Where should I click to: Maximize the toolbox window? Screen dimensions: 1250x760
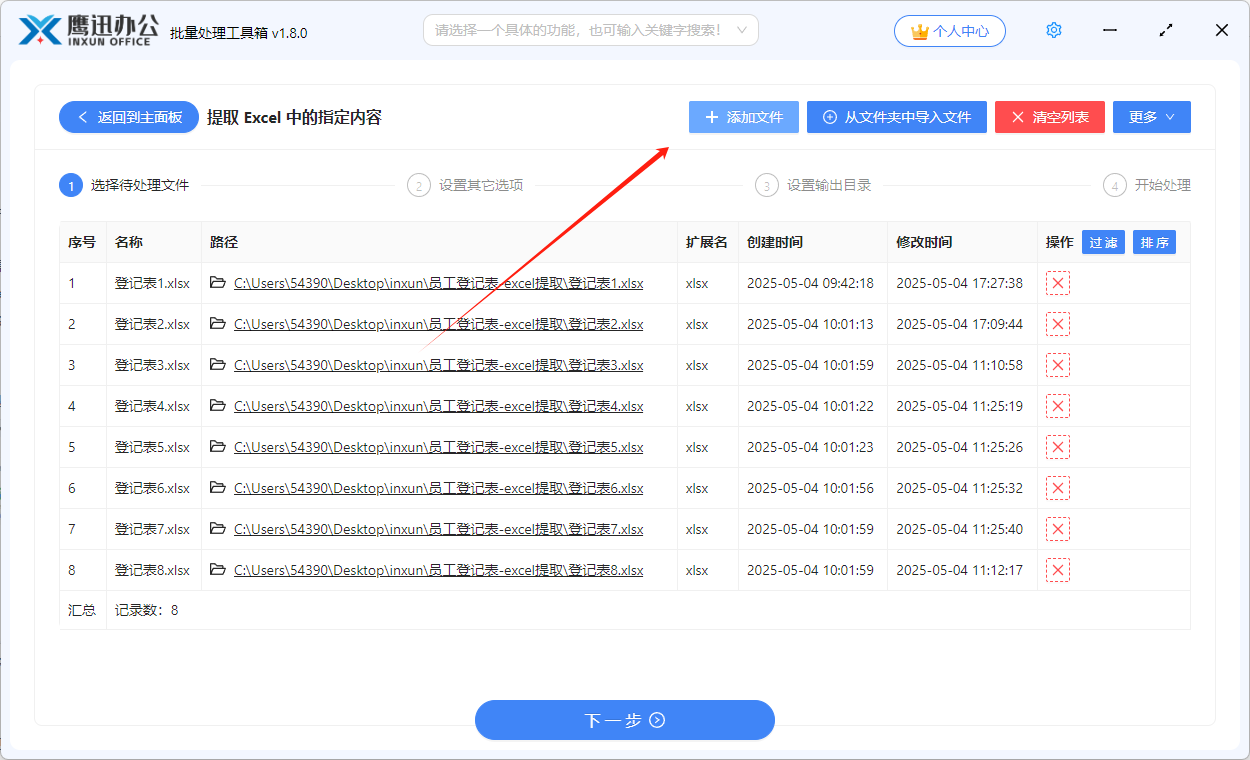(x=1166, y=30)
